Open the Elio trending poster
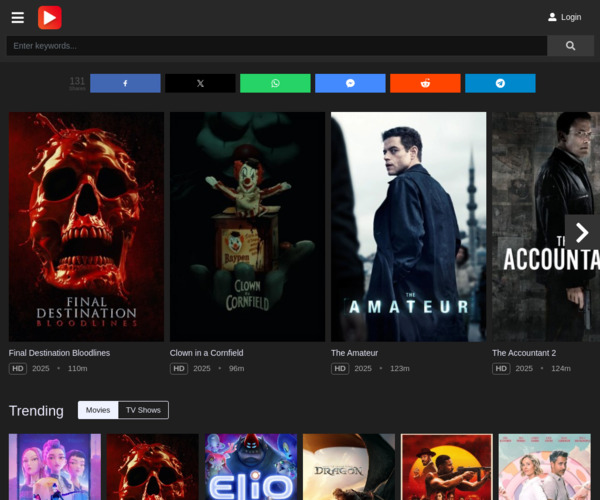Screen dimensions: 600x500 click(x=251, y=467)
